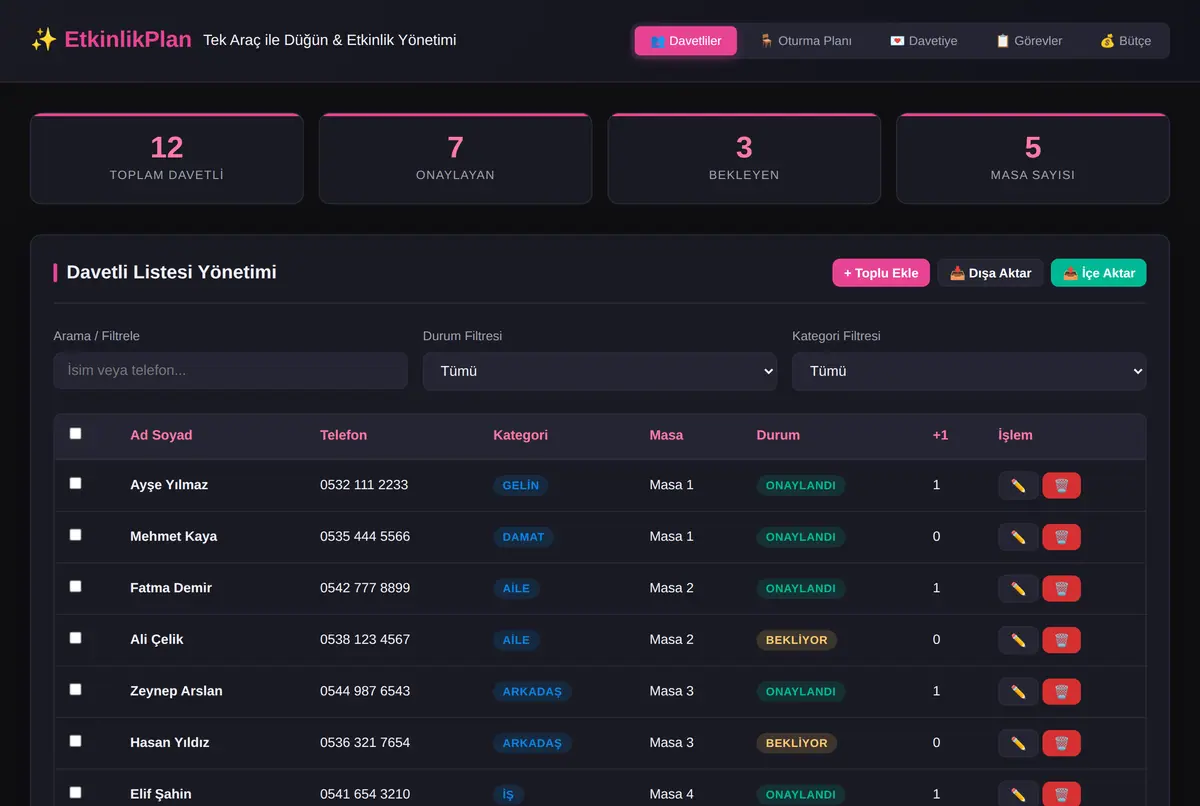
Task: Remove Hasan Yıldız using the trash icon
Action: pyautogui.click(x=1061, y=743)
